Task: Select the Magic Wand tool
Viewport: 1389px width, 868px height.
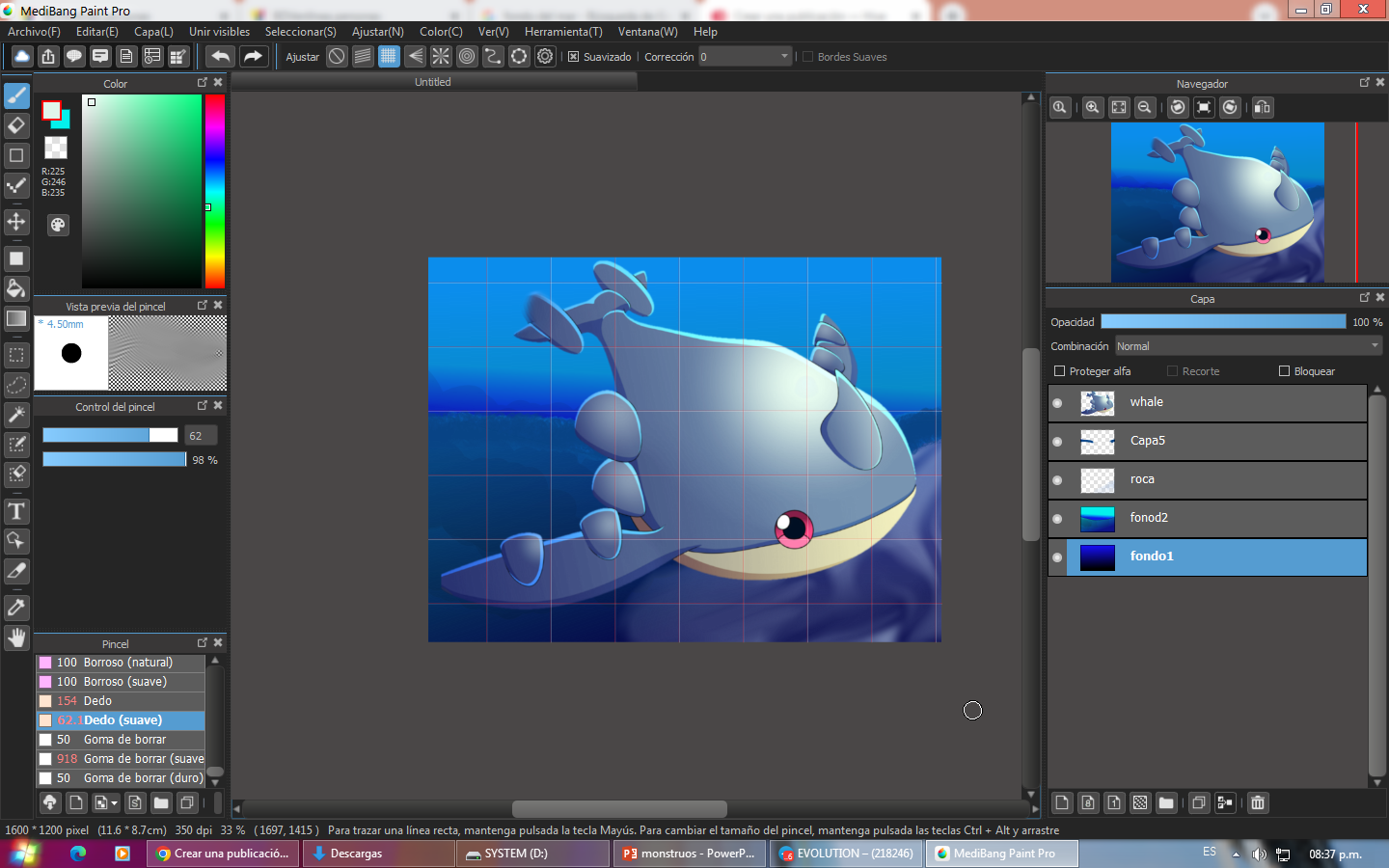Action: 16,415
